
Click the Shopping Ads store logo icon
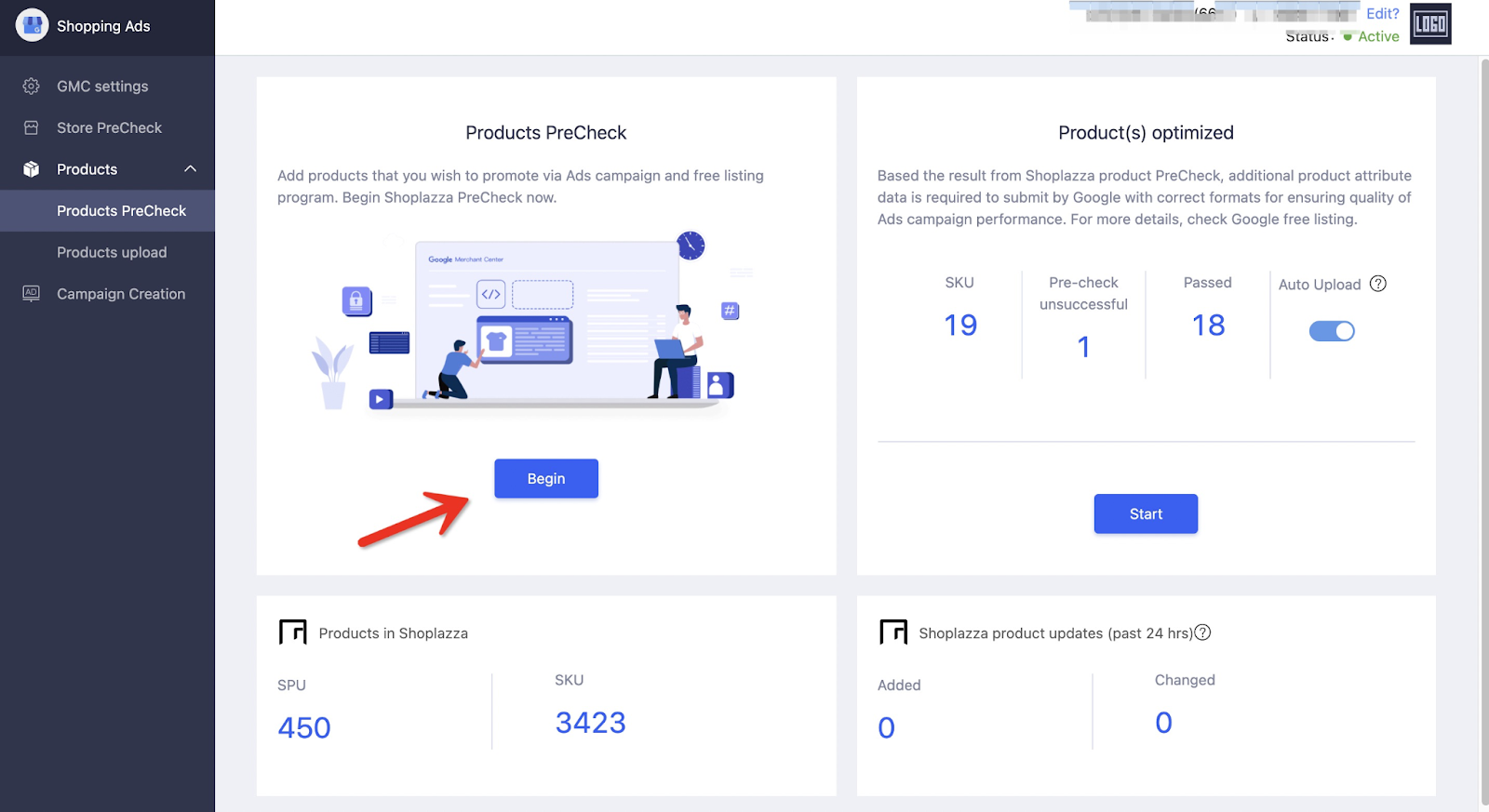tap(32, 25)
